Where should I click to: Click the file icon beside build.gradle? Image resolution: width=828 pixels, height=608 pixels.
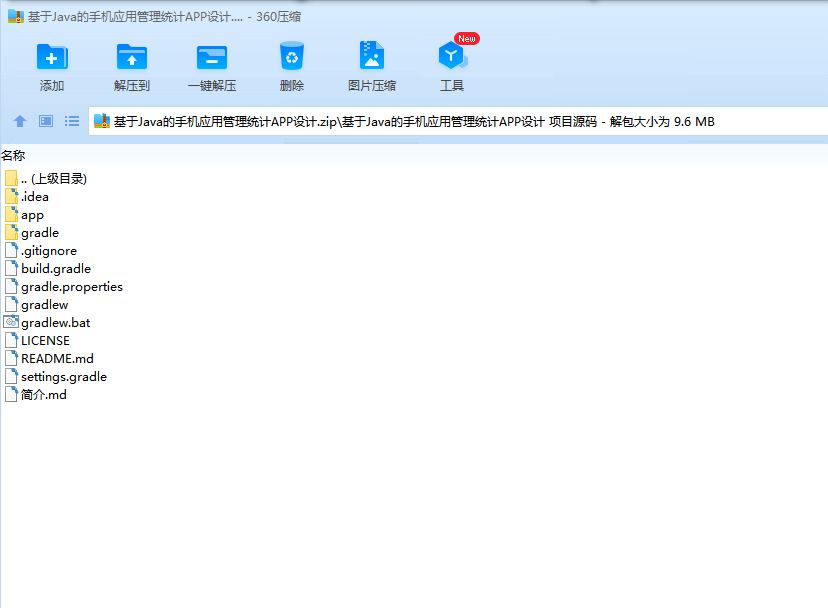(x=12, y=268)
